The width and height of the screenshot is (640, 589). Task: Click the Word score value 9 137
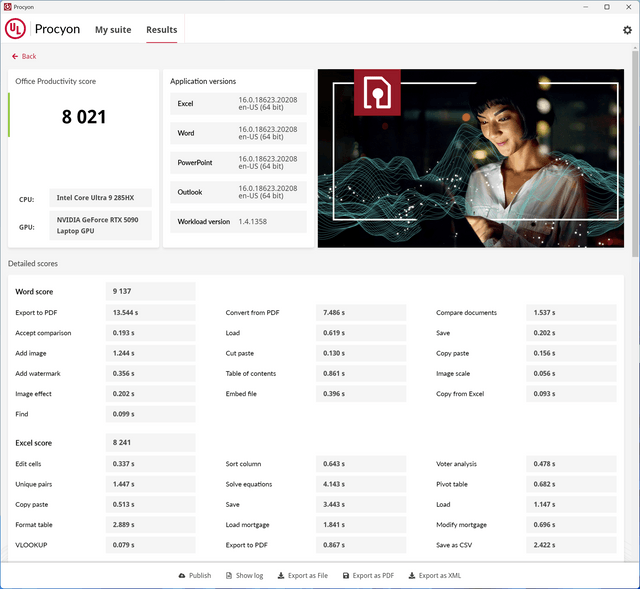150,291
